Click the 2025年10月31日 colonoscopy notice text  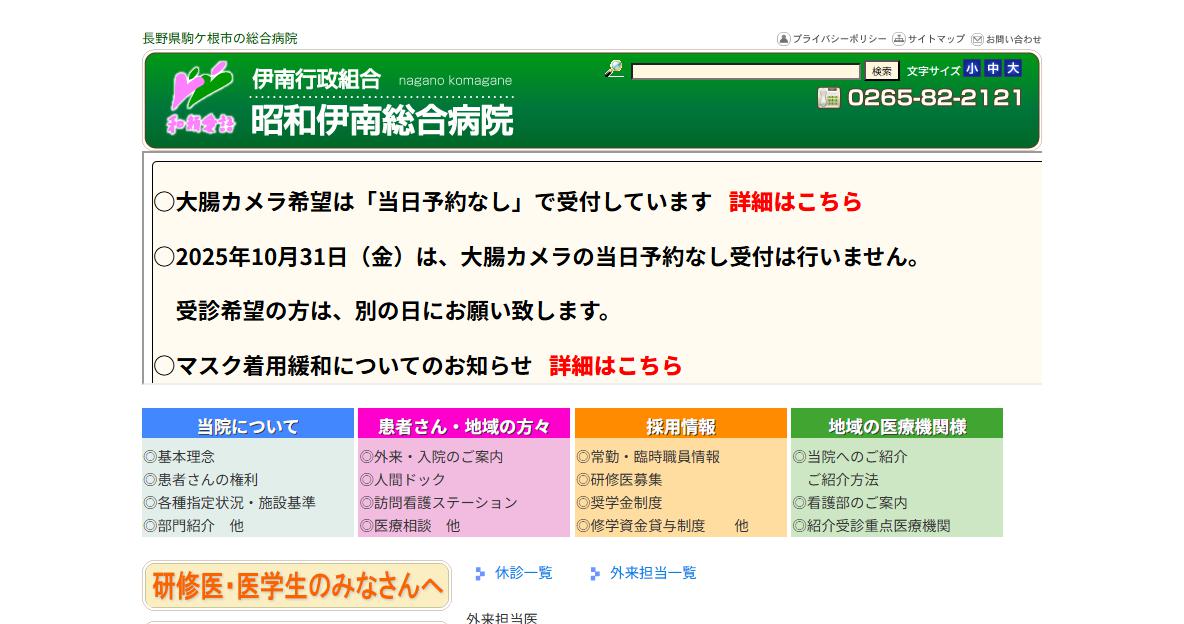[x=537, y=257]
